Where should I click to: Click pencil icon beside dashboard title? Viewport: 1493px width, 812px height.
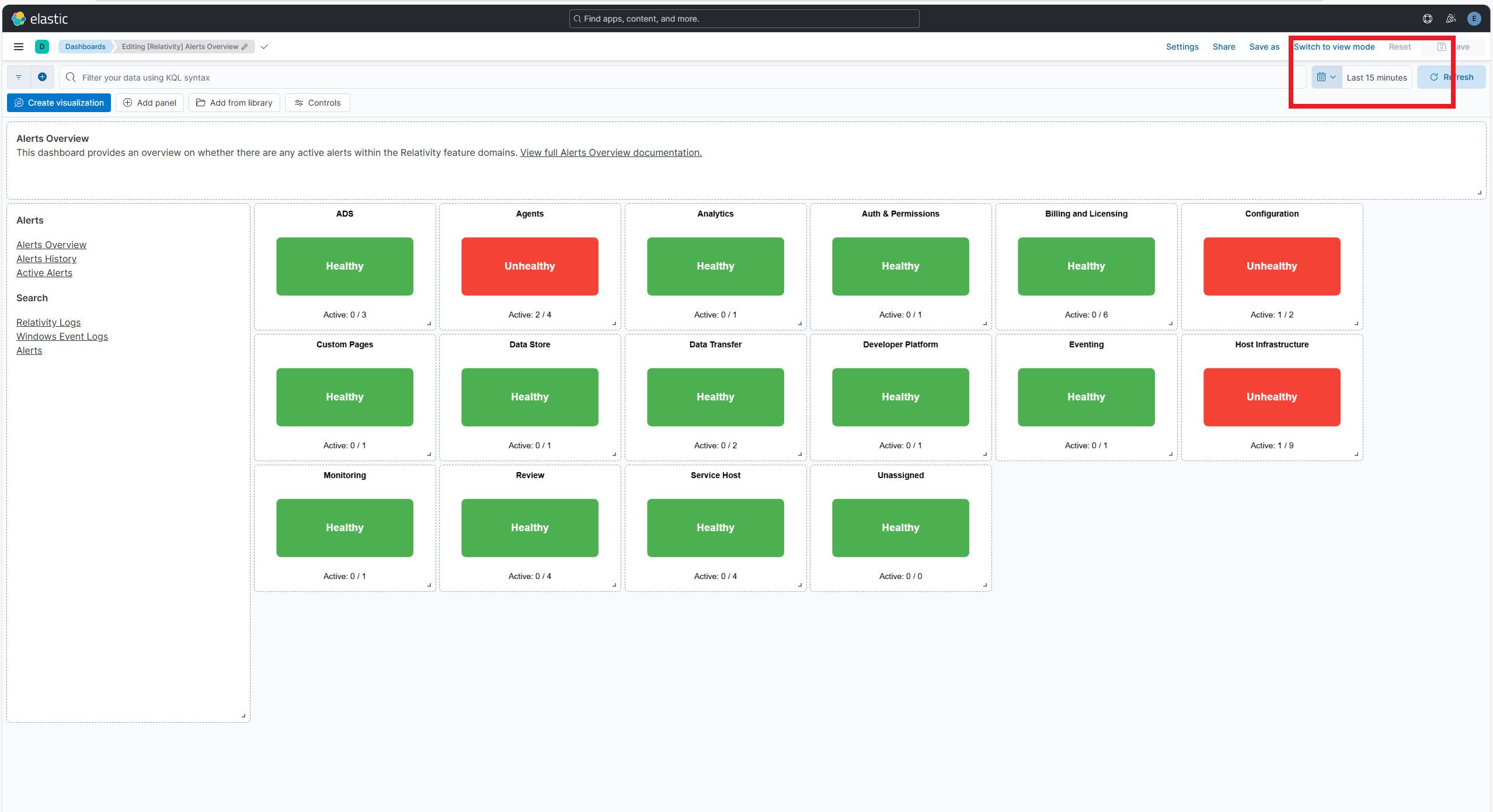point(245,47)
